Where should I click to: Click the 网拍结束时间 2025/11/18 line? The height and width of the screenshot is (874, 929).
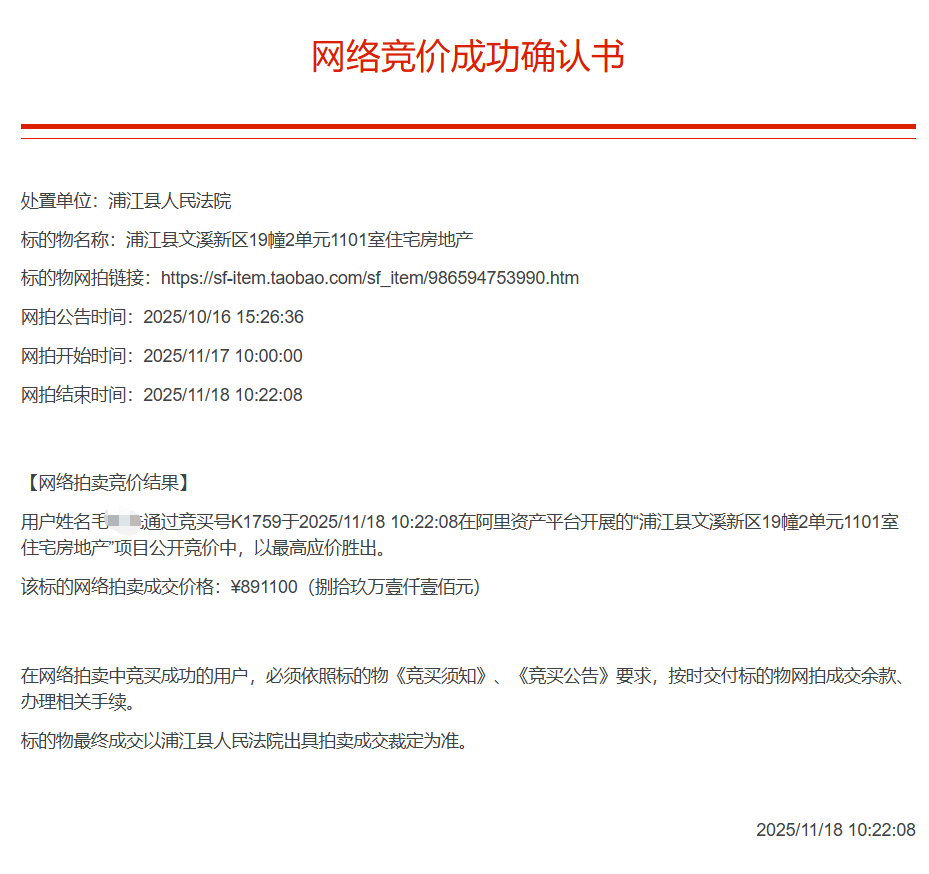(x=161, y=395)
